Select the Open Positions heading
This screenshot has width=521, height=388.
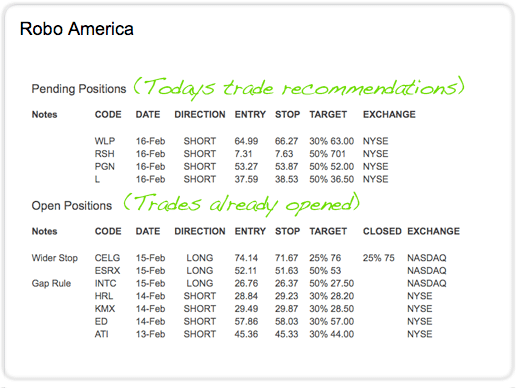72,206
